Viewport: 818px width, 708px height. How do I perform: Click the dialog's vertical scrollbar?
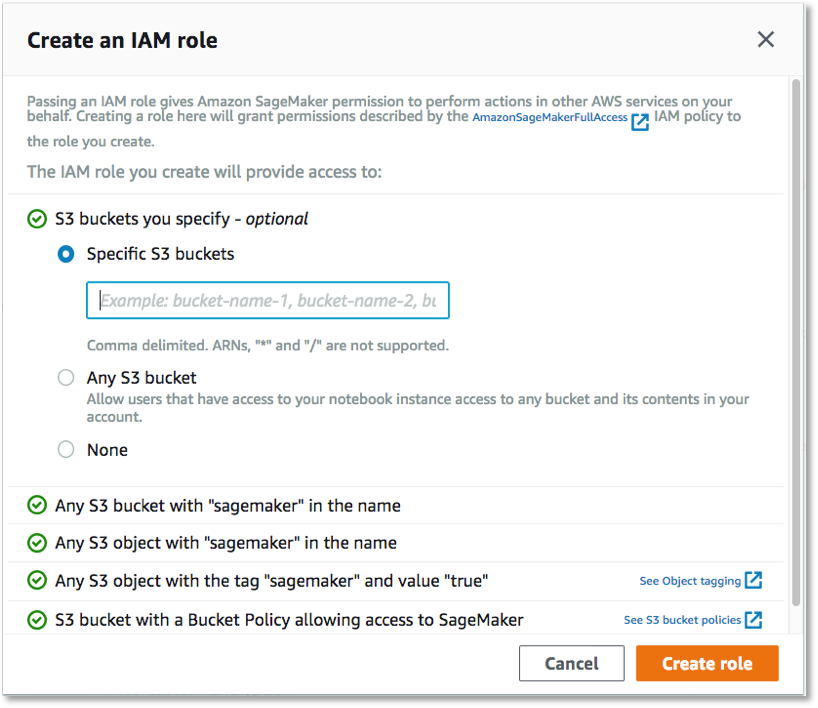tap(796, 342)
